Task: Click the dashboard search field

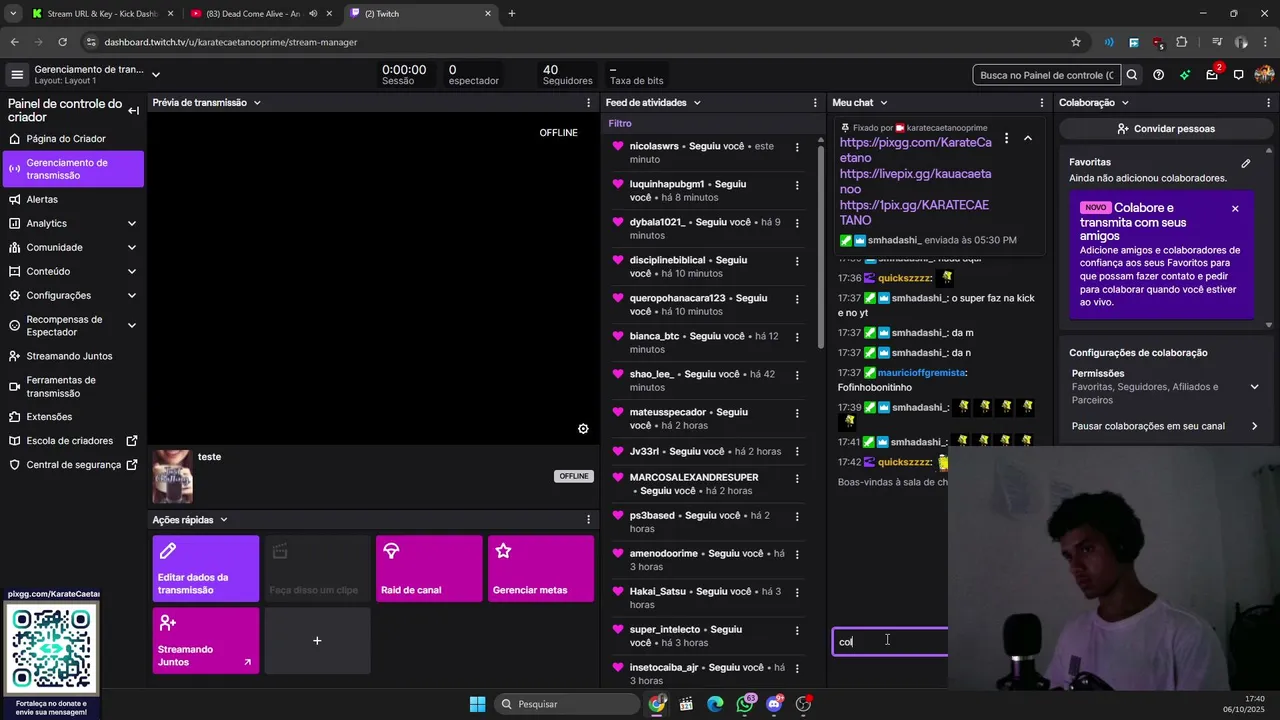Action: click(1046, 75)
